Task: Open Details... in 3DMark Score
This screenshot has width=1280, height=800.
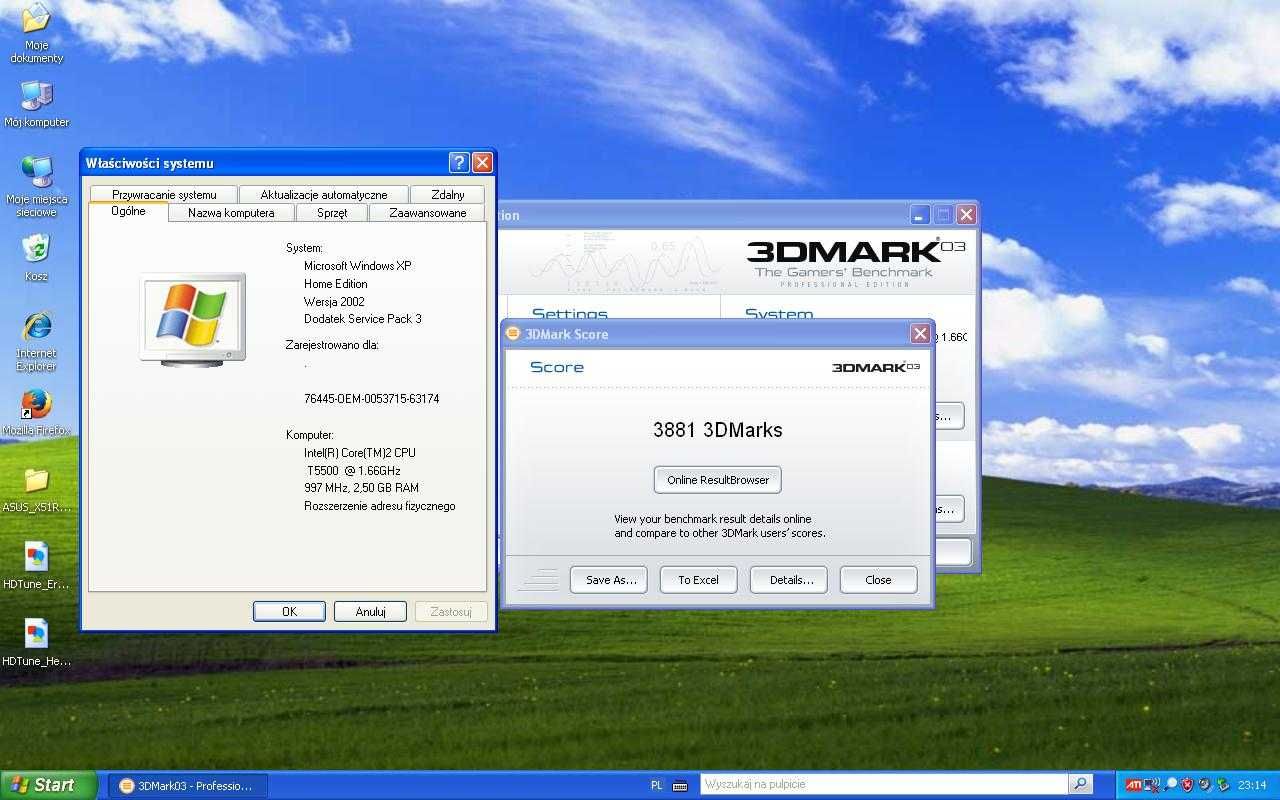Action: [789, 579]
